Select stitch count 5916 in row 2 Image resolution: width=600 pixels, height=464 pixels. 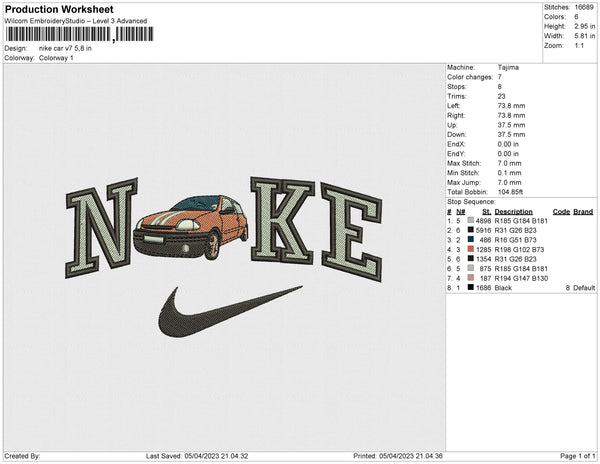[x=483, y=230]
